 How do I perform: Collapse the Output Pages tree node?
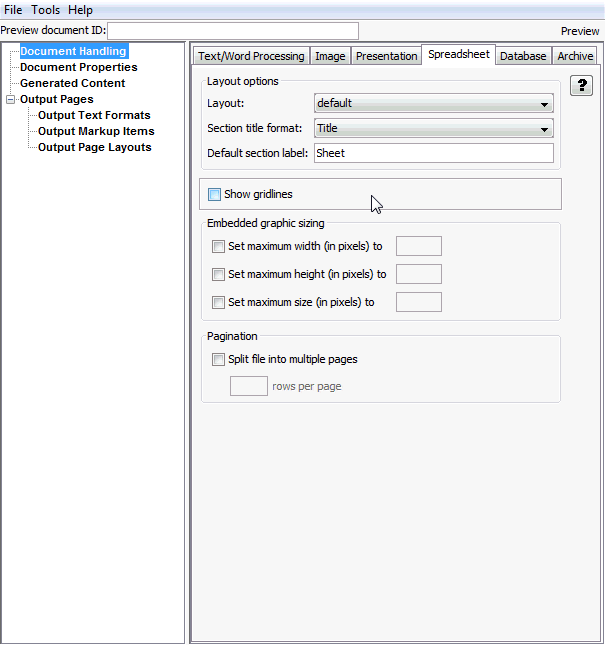[x=11, y=100]
